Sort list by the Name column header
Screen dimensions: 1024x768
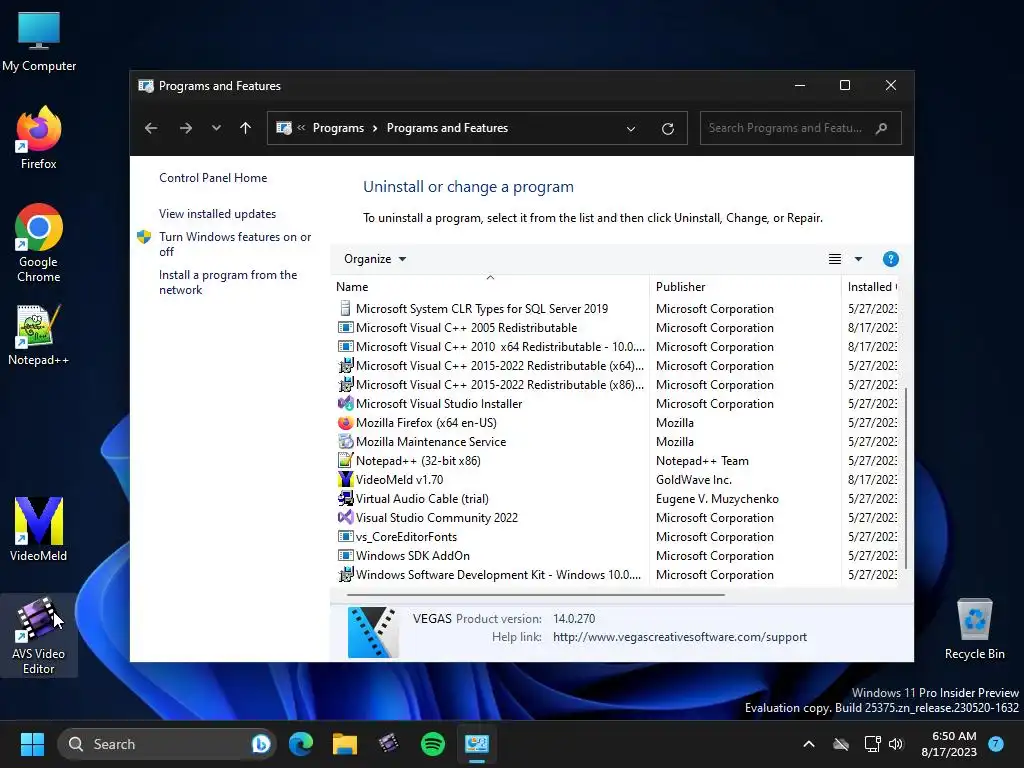490,287
